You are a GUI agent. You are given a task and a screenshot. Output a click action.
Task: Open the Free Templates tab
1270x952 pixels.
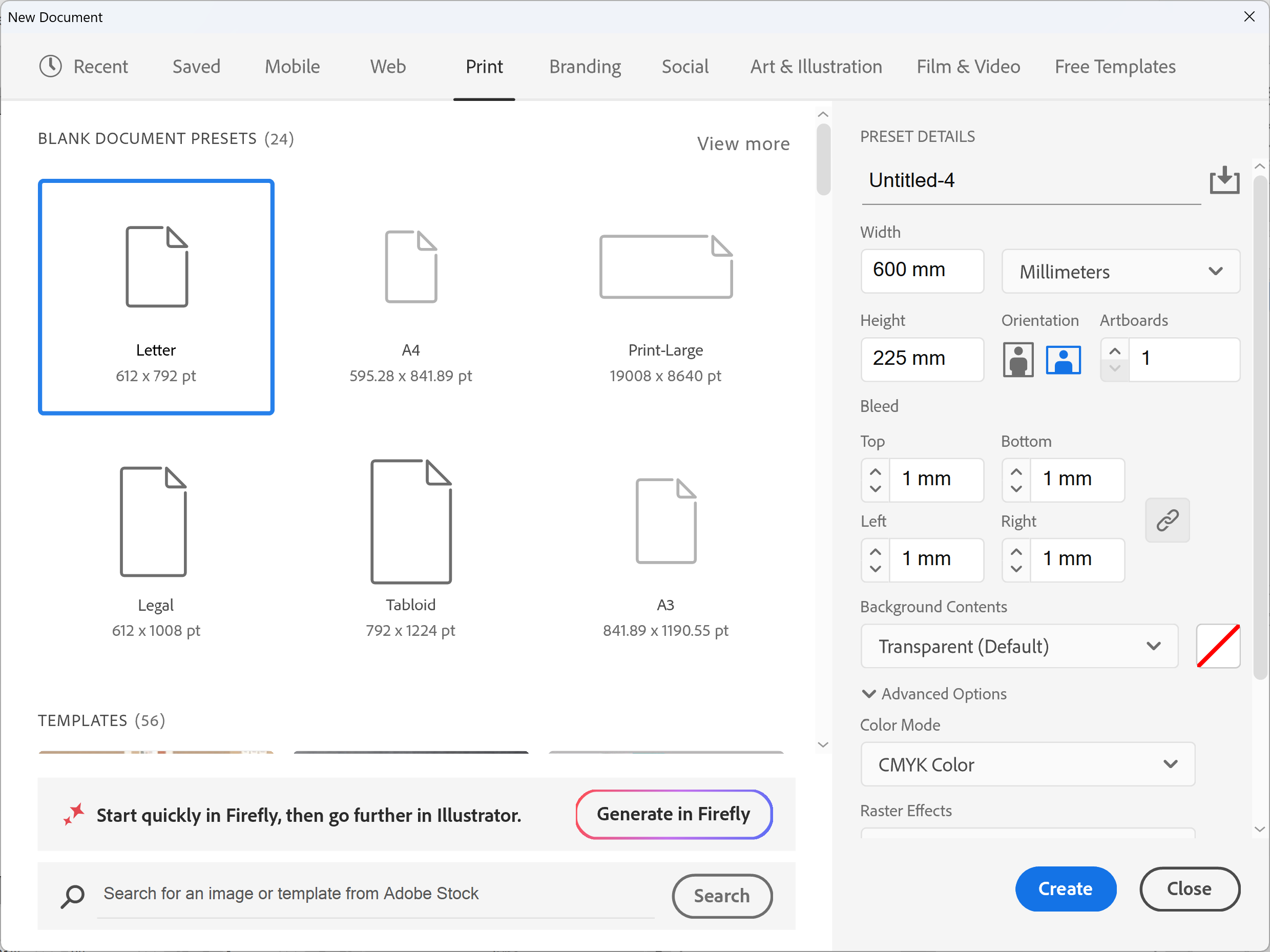pyautogui.click(x=1115, y=67)
